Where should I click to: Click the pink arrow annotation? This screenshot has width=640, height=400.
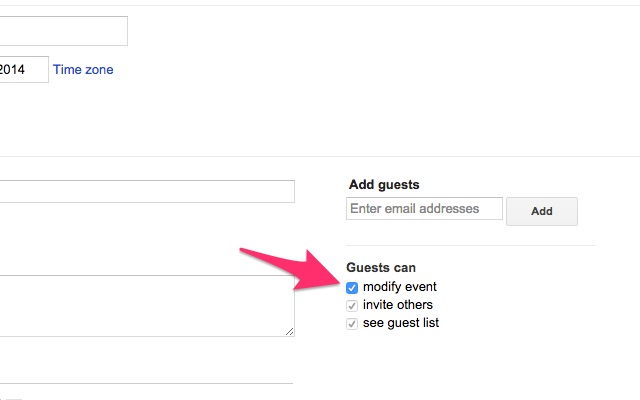click(290, 265)
